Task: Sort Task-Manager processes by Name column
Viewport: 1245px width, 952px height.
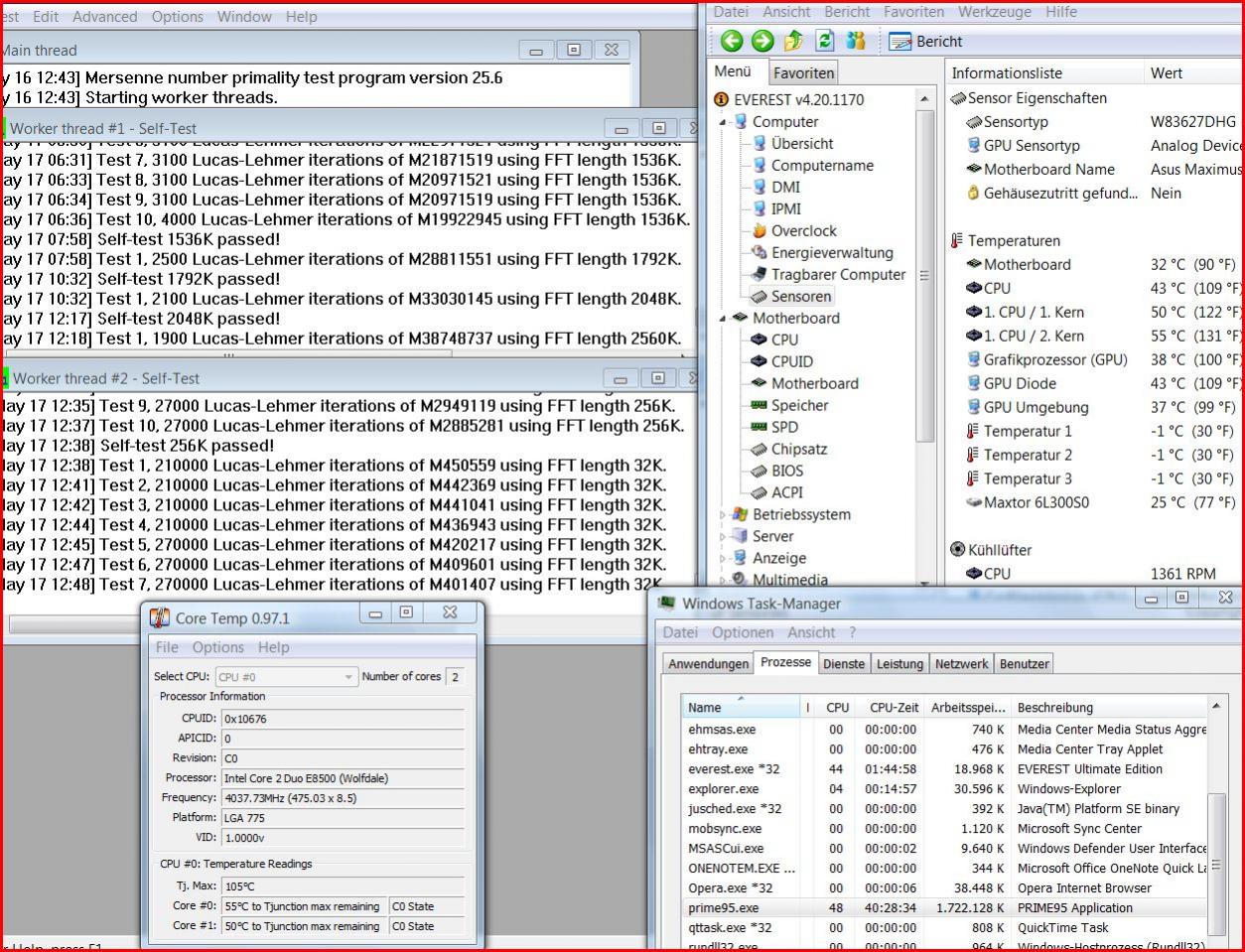Action: pyautogui.click(x=741, y=708)
